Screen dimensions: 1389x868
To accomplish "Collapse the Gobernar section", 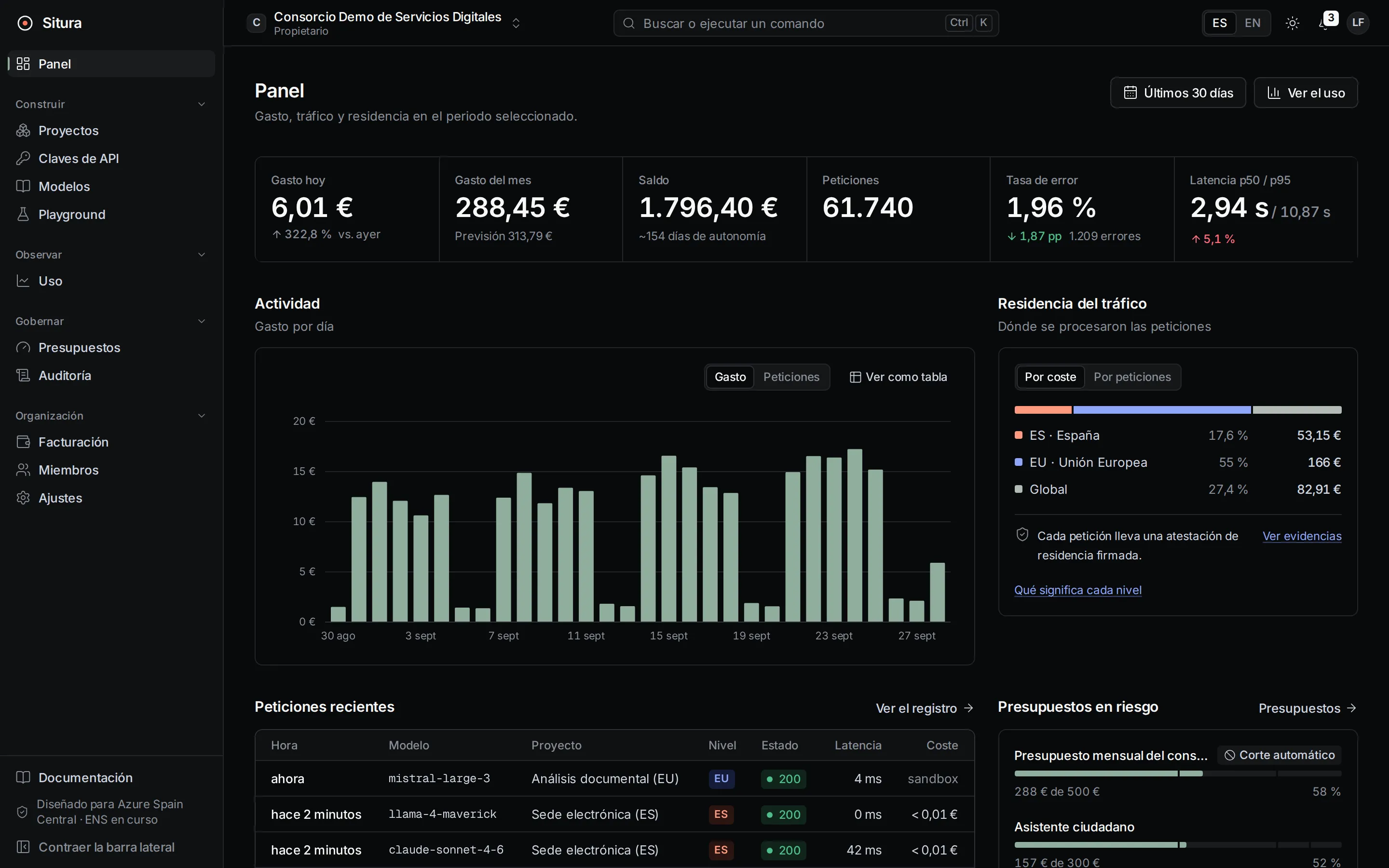I will click(202, 321).
